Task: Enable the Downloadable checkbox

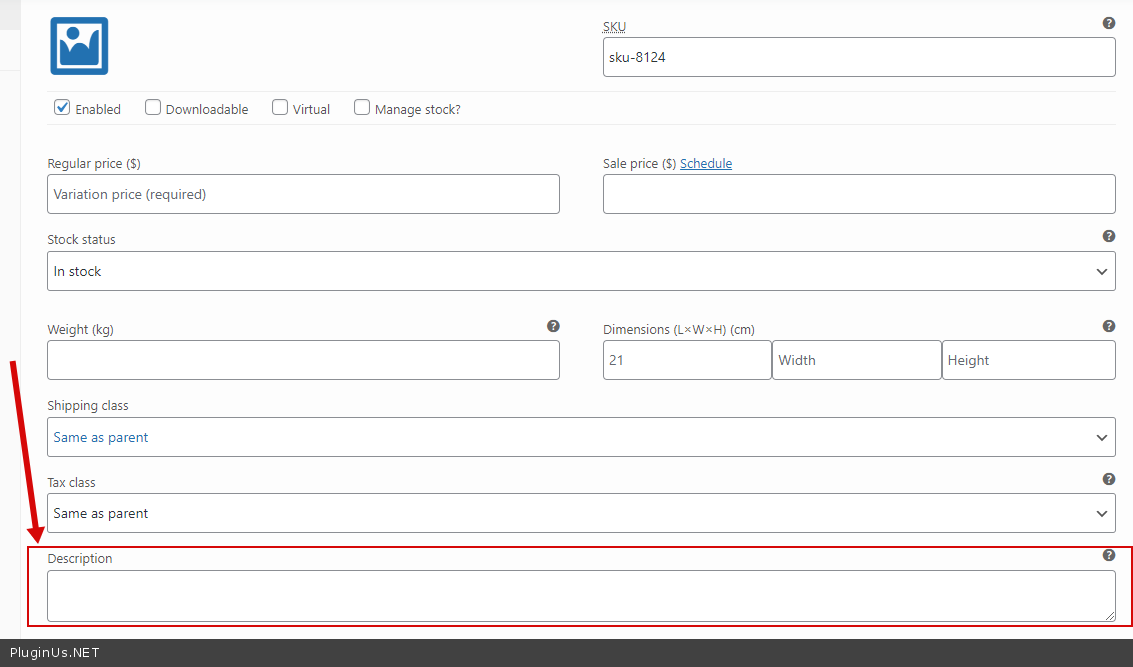Action: coord(153,108)
